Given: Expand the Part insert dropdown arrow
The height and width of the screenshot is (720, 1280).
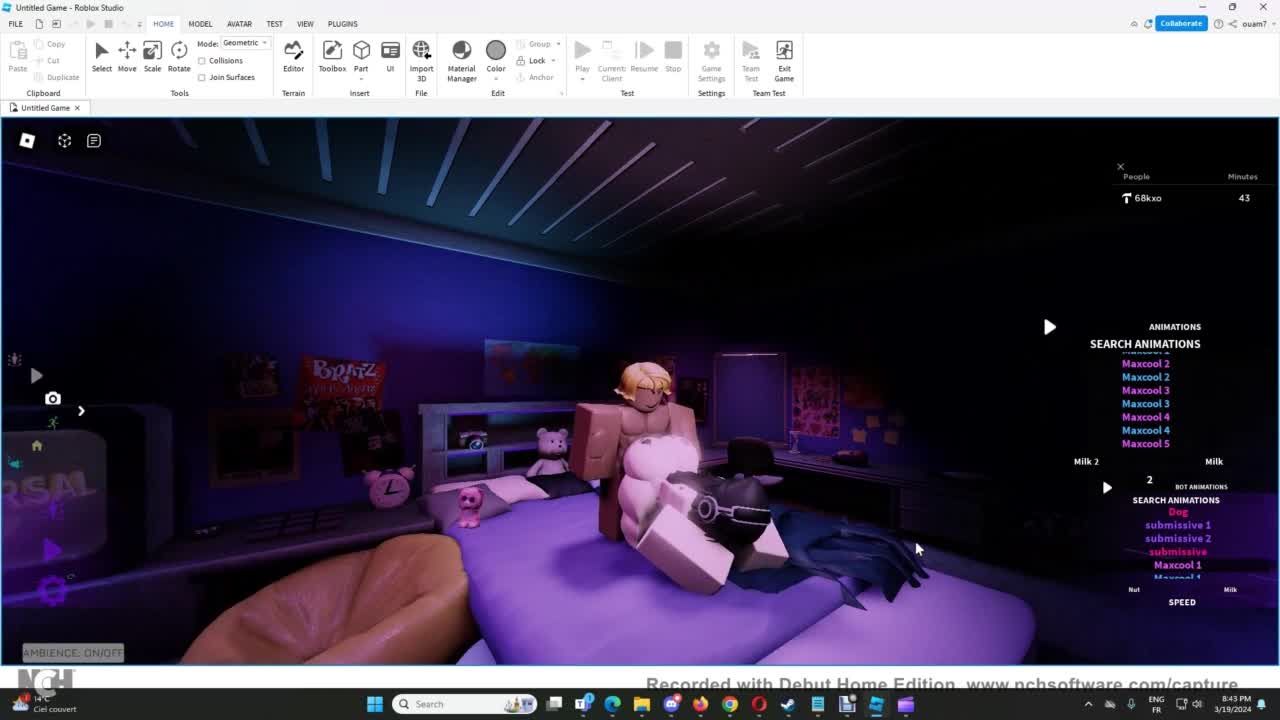Looking at the screenshot, I should coord(361,78).
